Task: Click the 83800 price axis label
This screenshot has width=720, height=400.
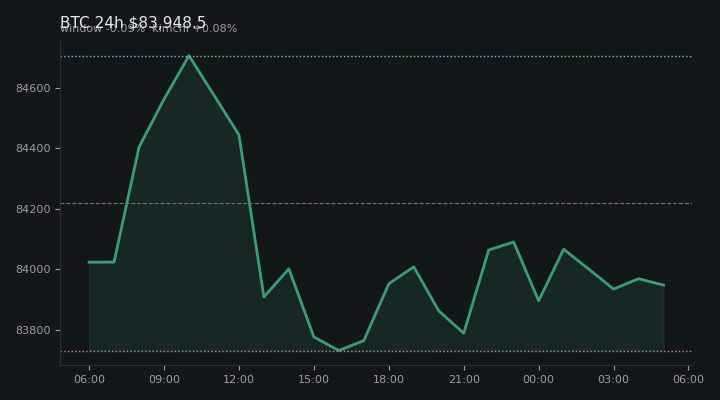Action: (33, 330)
